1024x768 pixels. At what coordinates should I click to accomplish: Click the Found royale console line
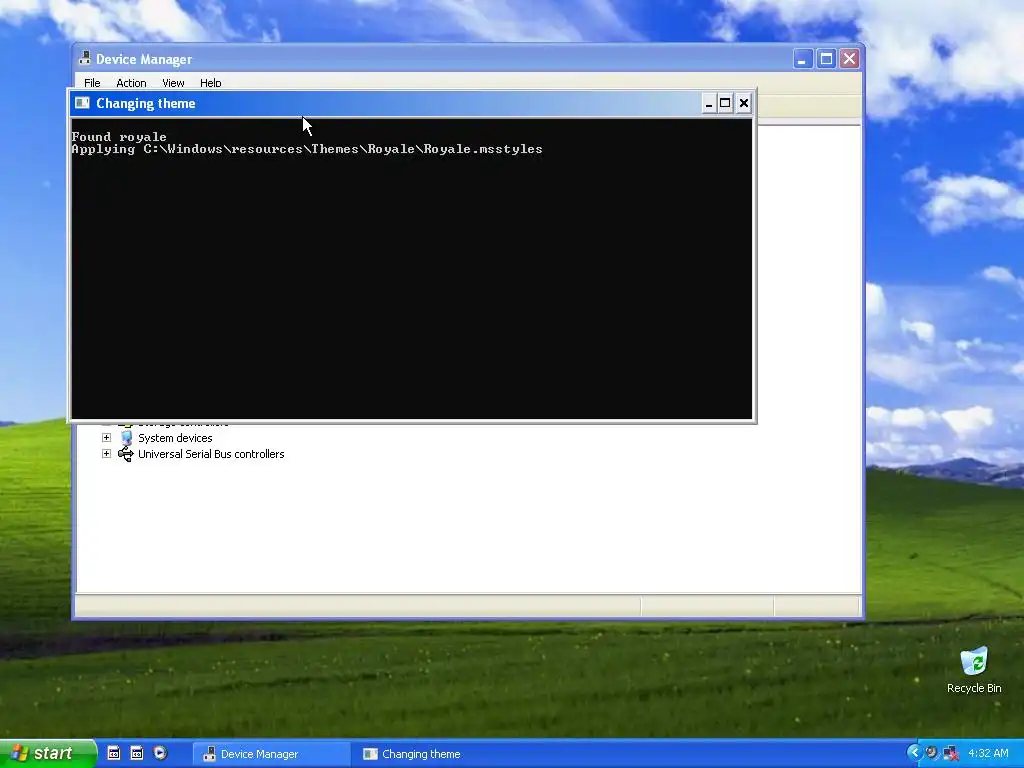coord(119,136)
